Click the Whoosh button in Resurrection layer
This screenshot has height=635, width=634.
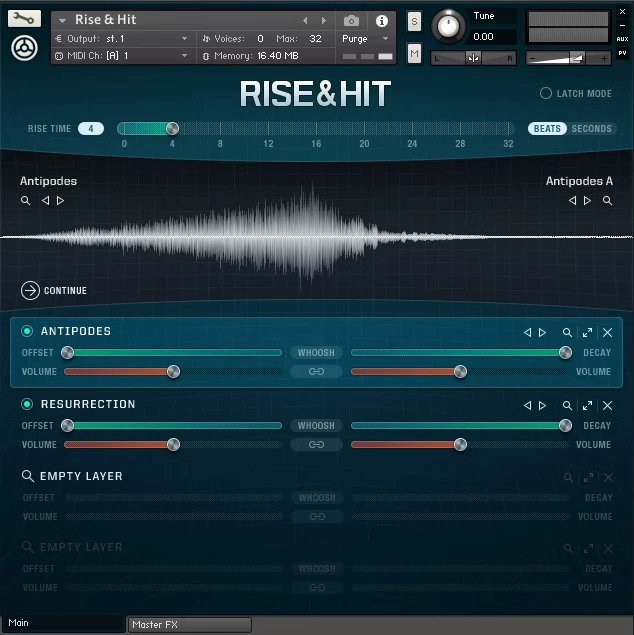click(316, 425)
